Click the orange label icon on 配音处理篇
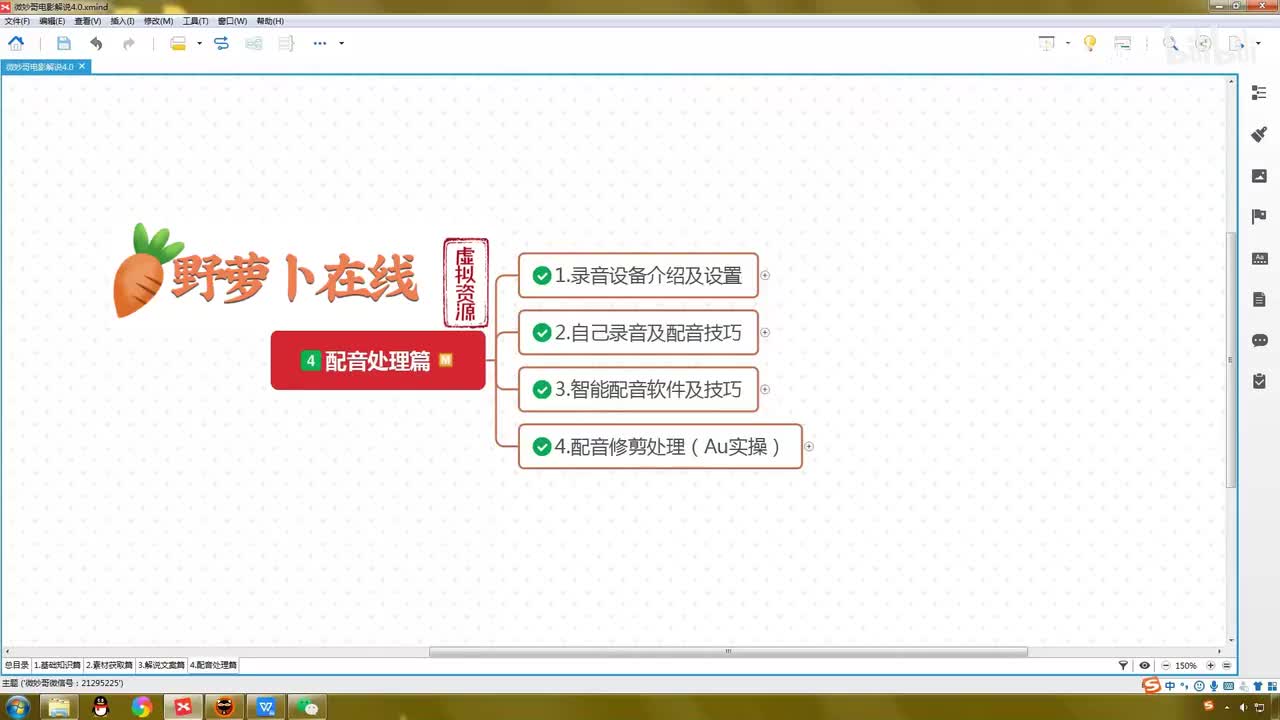The image size is (1280, 720). tap(446, 359)
